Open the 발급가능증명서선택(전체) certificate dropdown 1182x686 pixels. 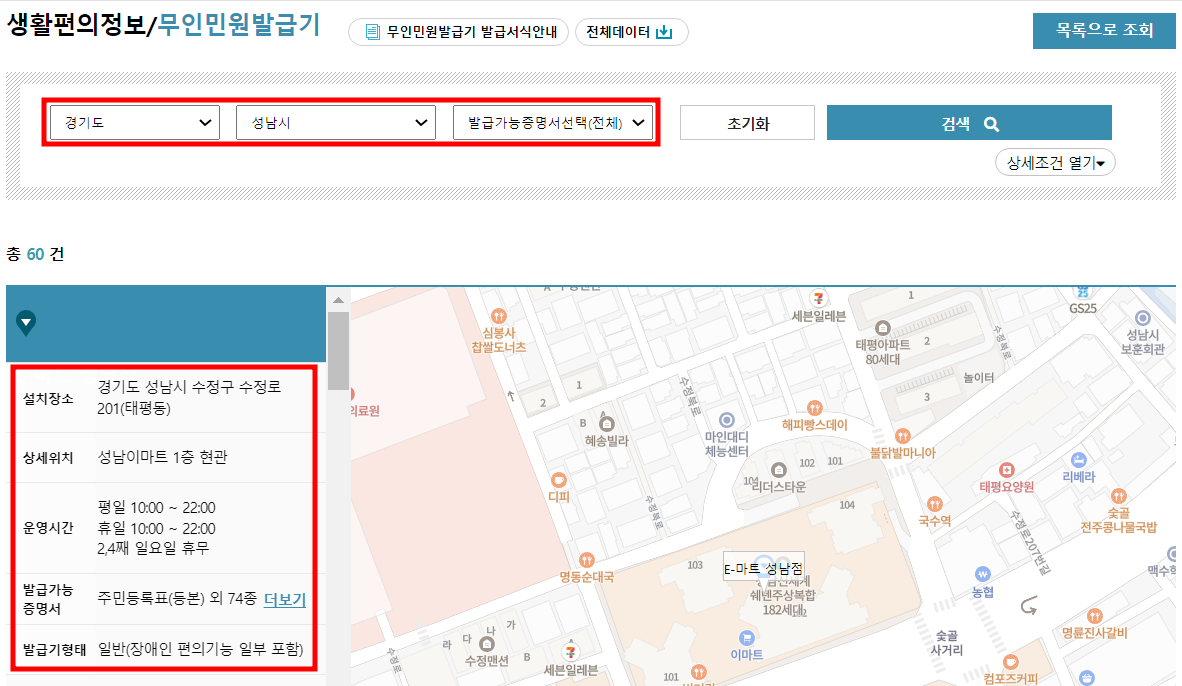click(553, 122)
